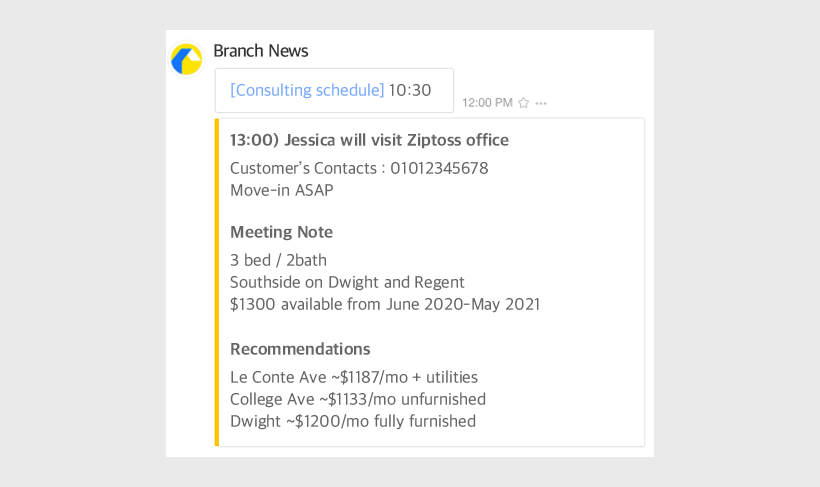Screen dimensions: 820x487
Task: Select the 3 bed / 2bath line
Action: (x=278, y=260)
